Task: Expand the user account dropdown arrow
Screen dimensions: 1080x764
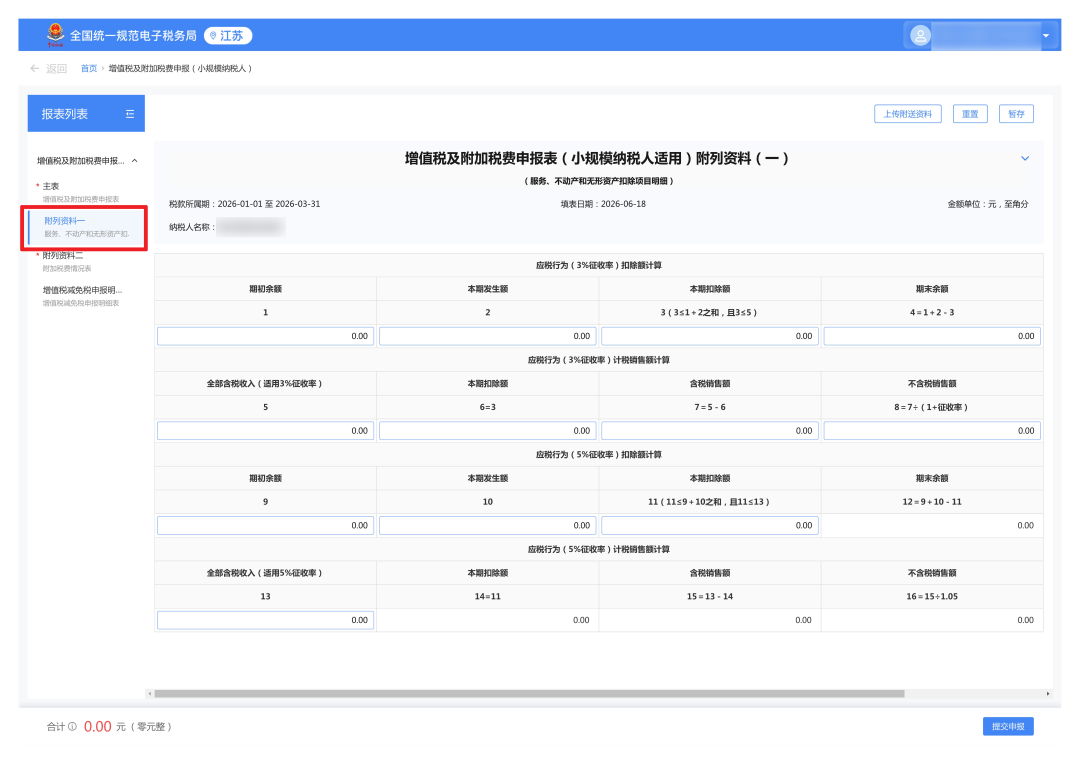Action: pyautogui.click(x=1046, y=36)
